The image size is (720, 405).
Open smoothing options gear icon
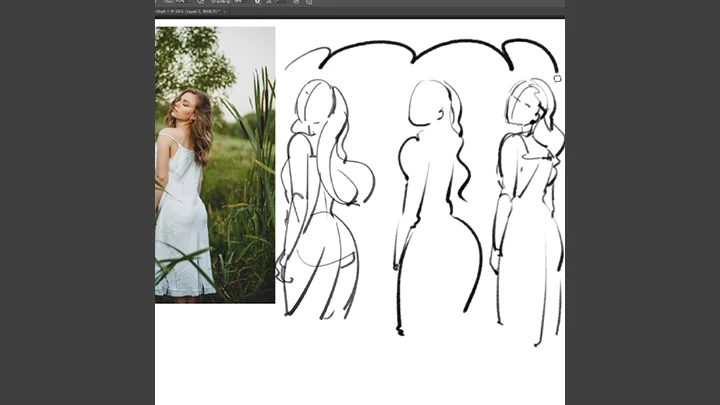[x=257, y=2]
